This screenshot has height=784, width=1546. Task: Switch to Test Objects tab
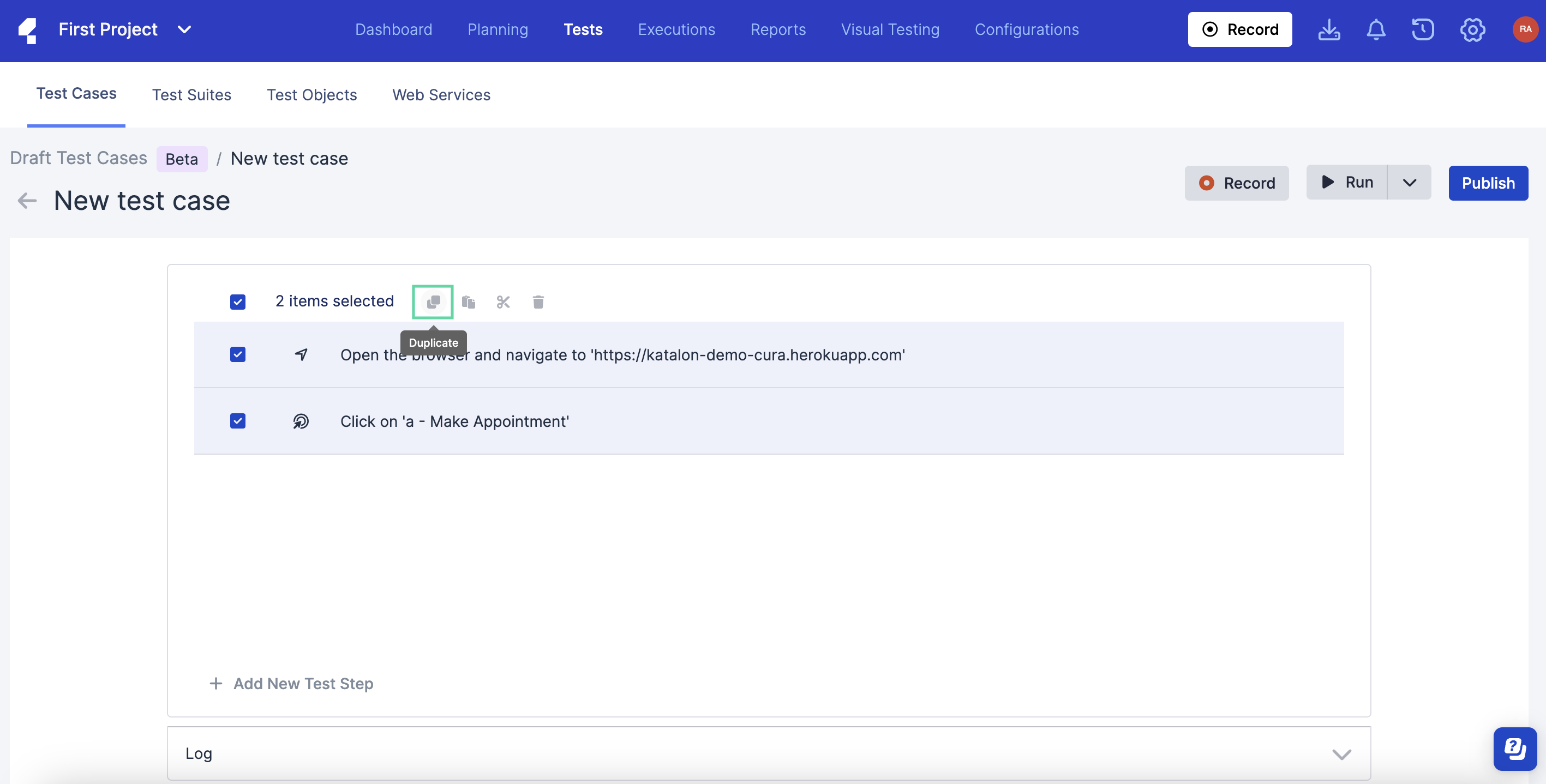click(311, 95)
